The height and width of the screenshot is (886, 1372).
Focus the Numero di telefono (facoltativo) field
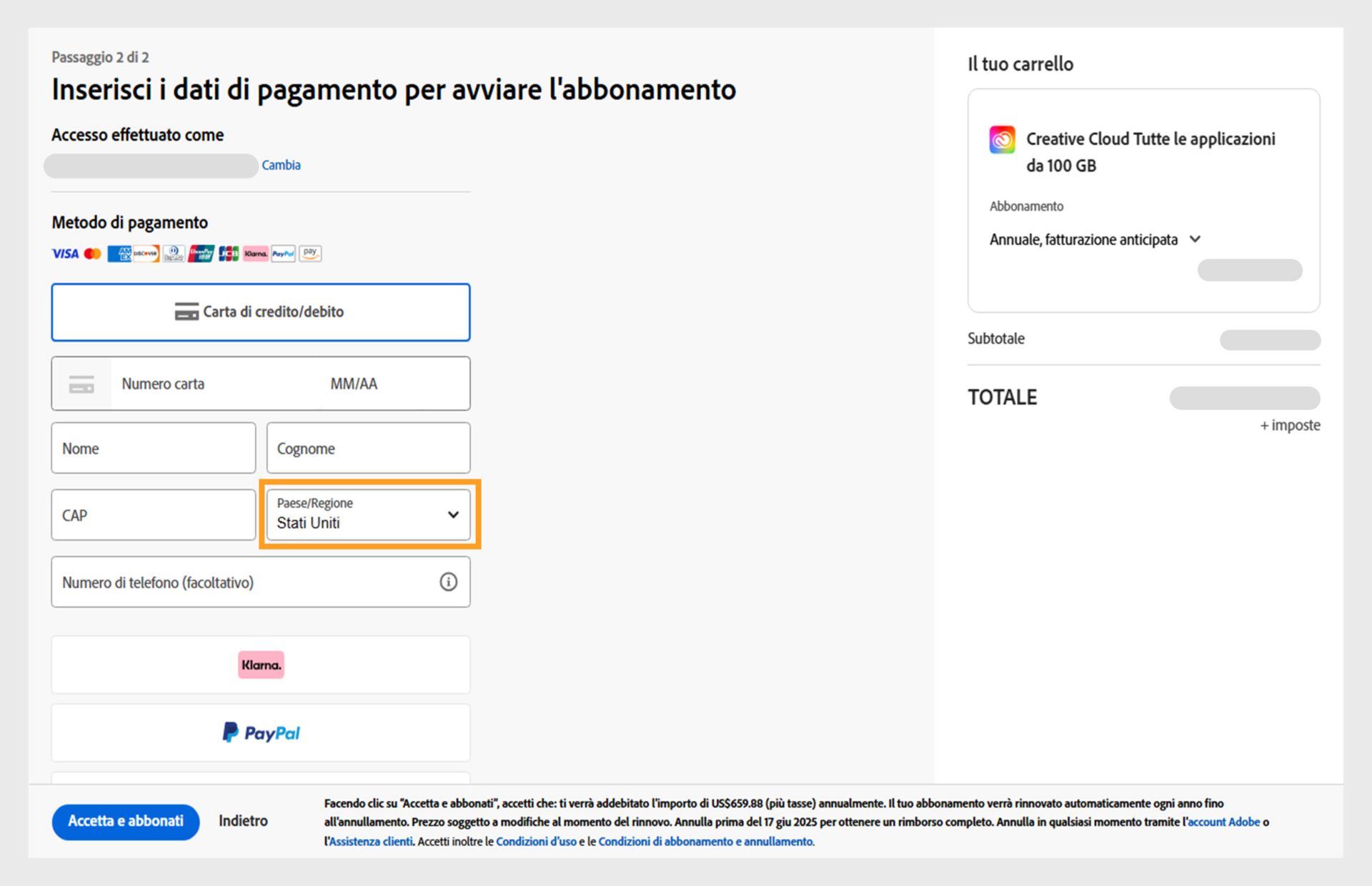click(x=261, y=582)
